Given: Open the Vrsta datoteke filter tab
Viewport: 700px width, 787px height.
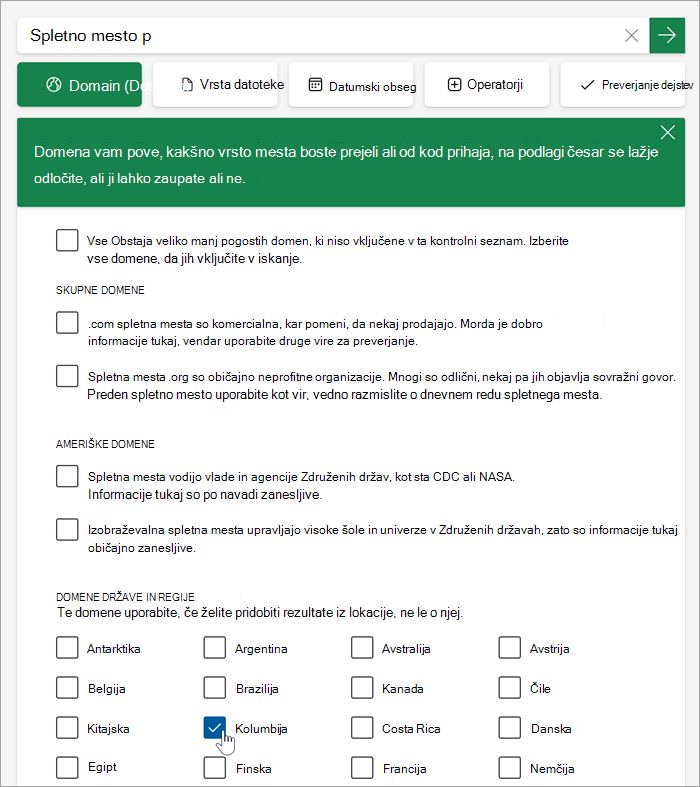Looking at the screenshot, I should click(215, 84).
